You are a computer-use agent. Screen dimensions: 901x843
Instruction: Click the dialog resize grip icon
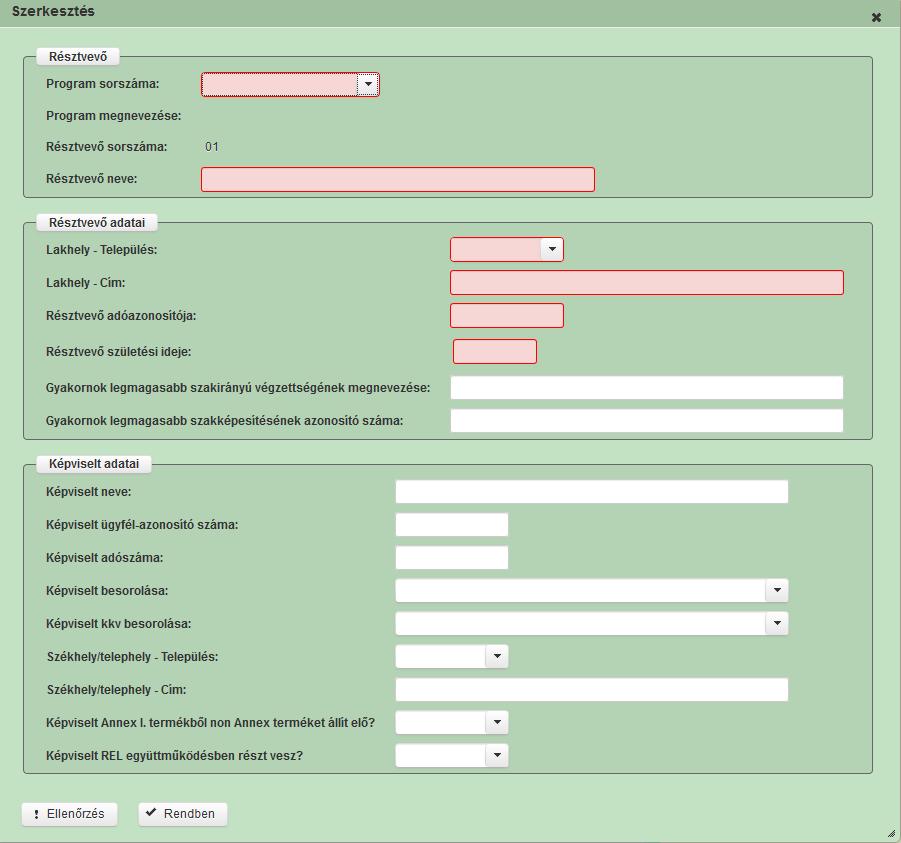tap(891, 834)
